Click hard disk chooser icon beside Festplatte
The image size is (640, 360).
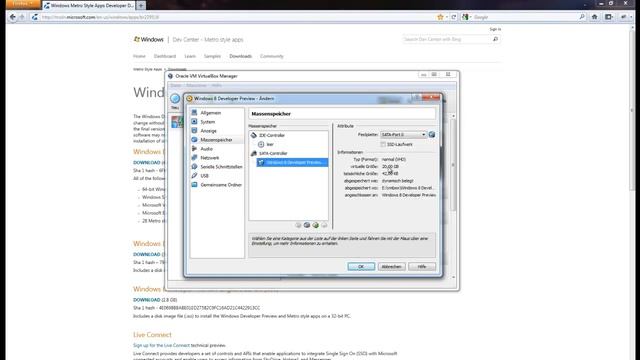coord(432,134)
